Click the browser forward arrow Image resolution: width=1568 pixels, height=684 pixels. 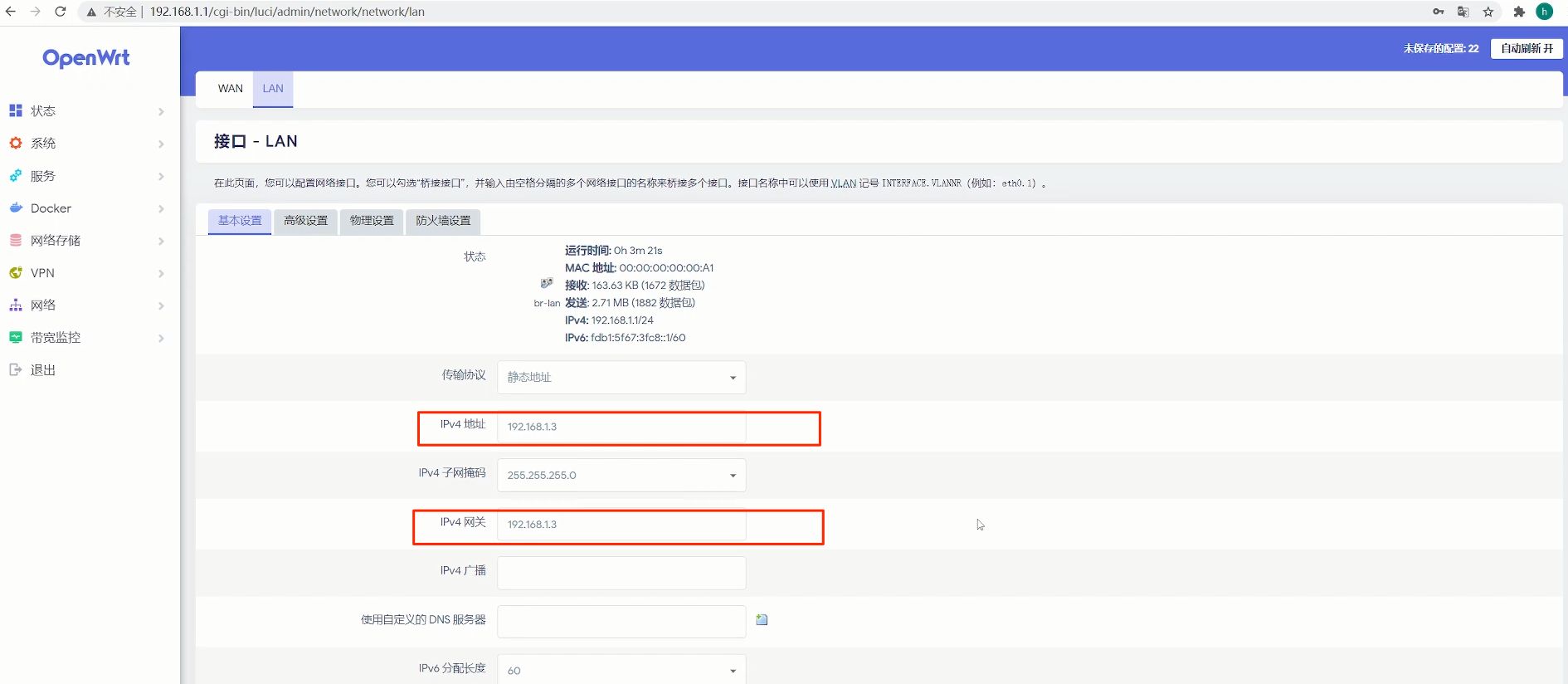[35, 12]
